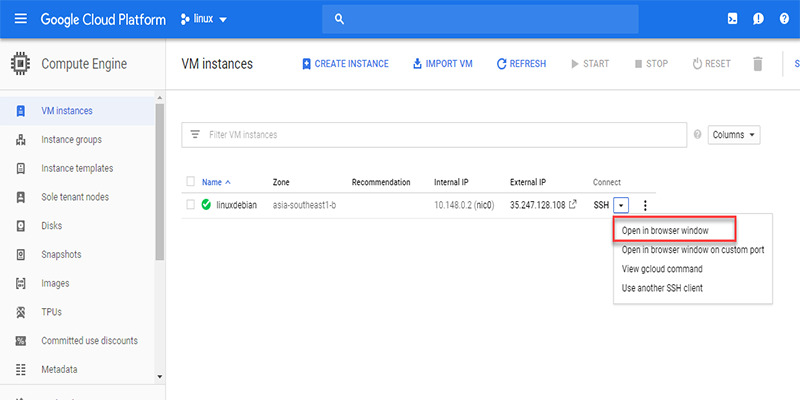
Task: Open the Columns dropdown
Action: (x=734, y=135)
